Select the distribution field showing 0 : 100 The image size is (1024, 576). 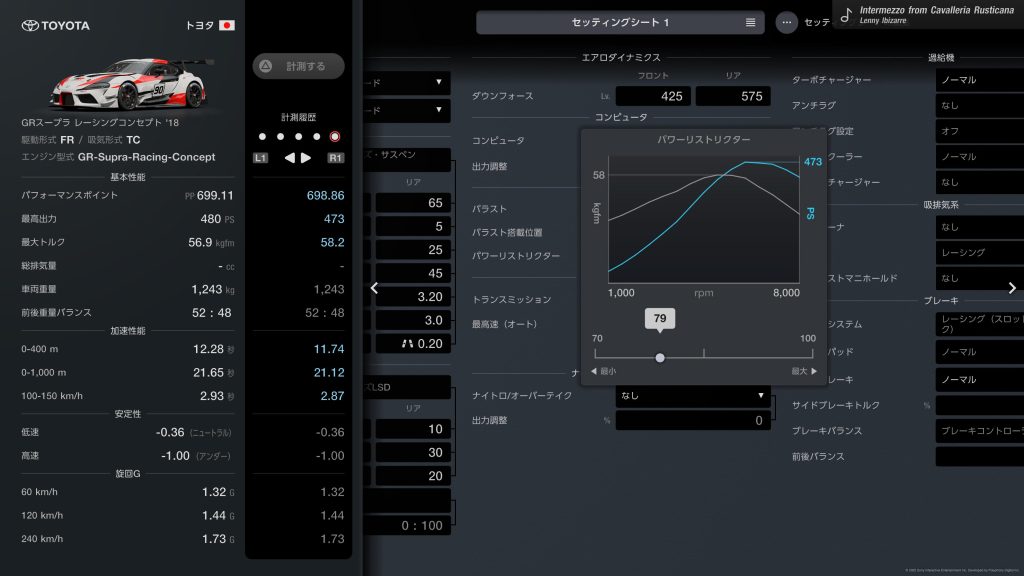tap(407, 525)
